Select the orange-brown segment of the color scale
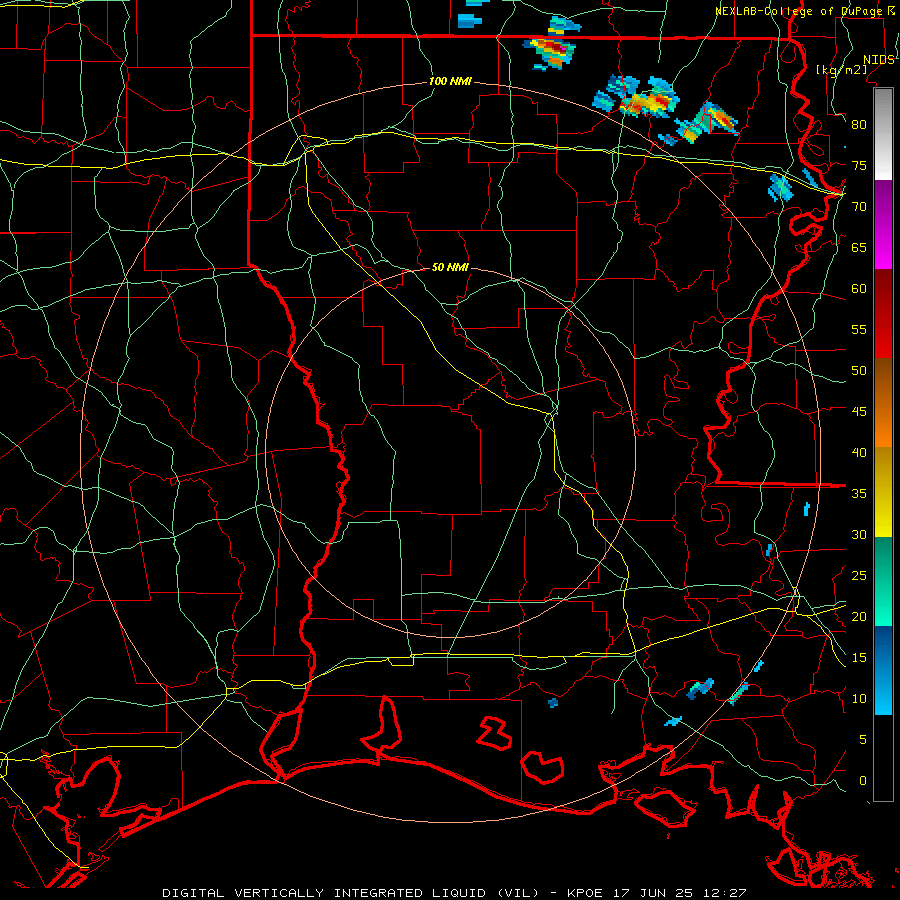The width and height of the screenshot is (900, 900). click(883, 402)
